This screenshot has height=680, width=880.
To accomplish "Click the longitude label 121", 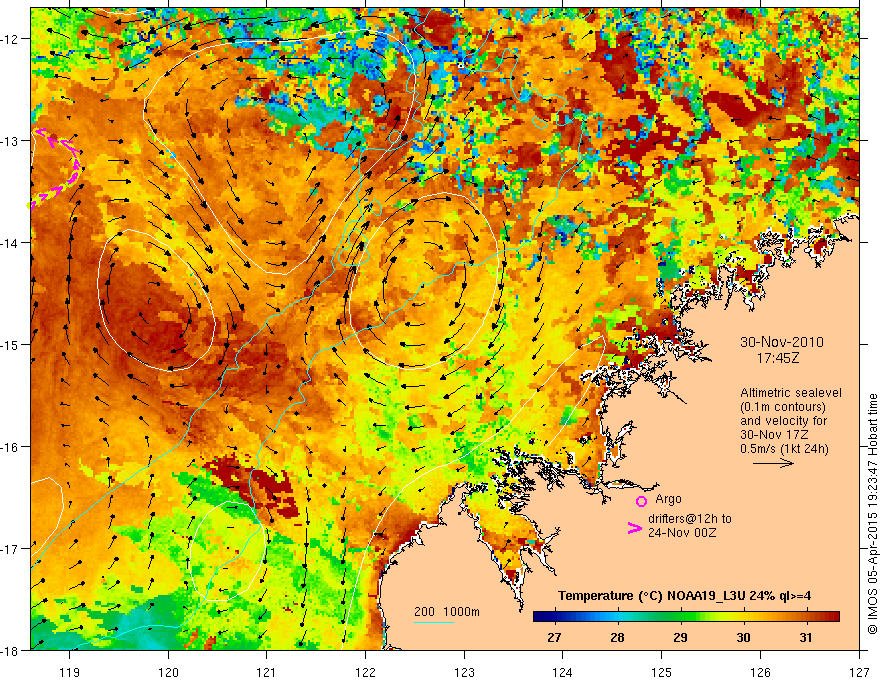I will (267, 672).
